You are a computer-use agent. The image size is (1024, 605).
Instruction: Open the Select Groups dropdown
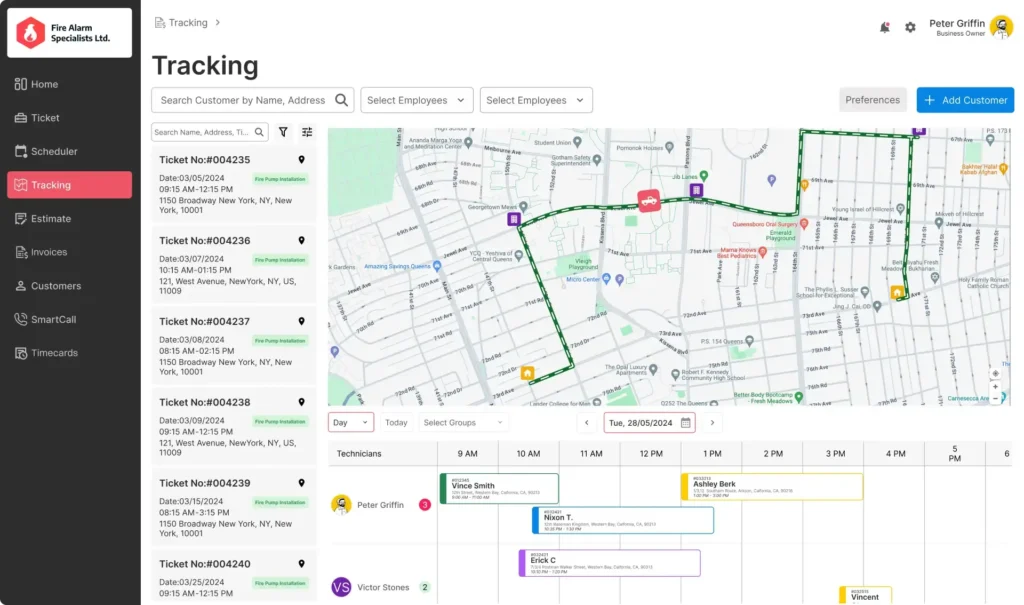pyautogui.click(x=463, y=423)
